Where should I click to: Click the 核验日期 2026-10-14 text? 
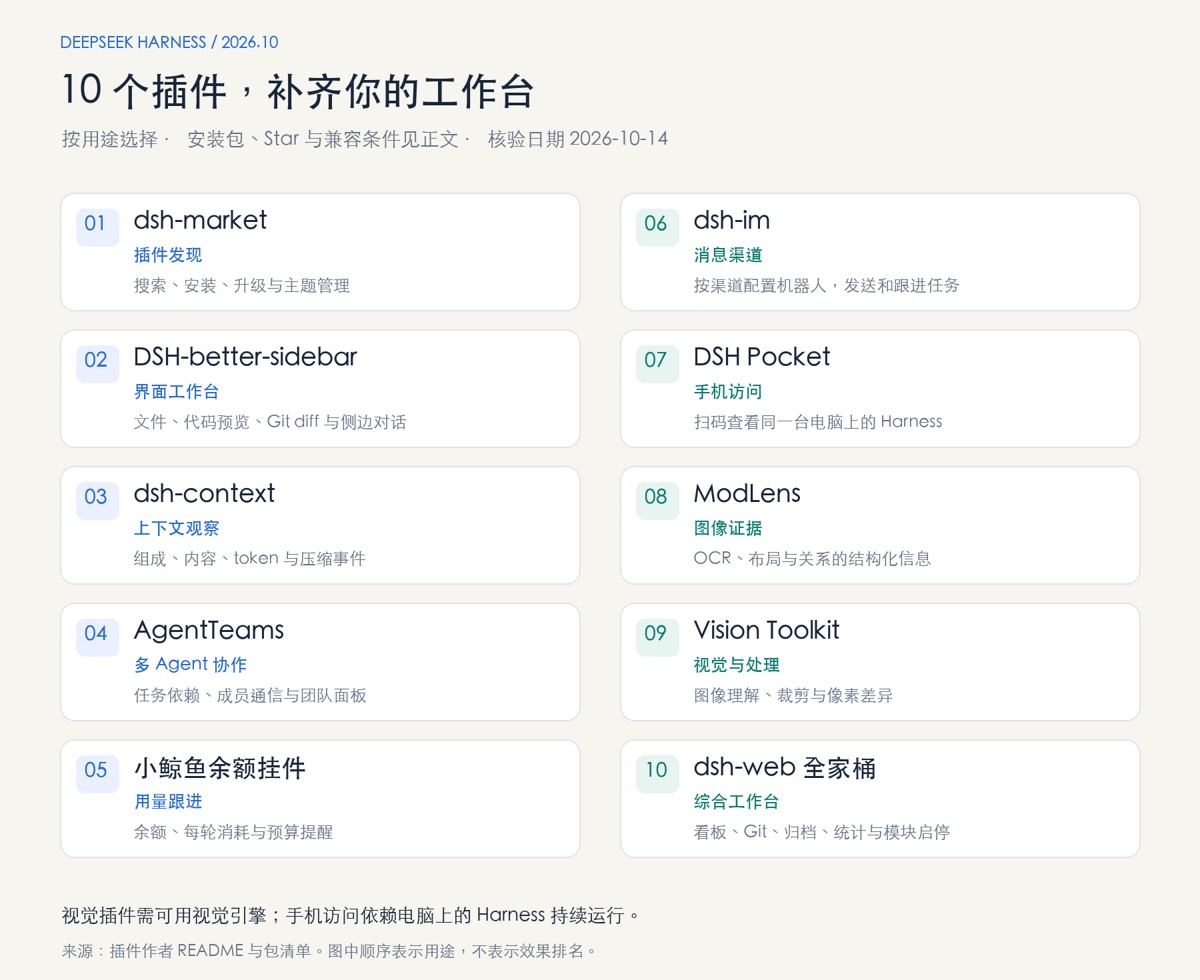point(578,139)
